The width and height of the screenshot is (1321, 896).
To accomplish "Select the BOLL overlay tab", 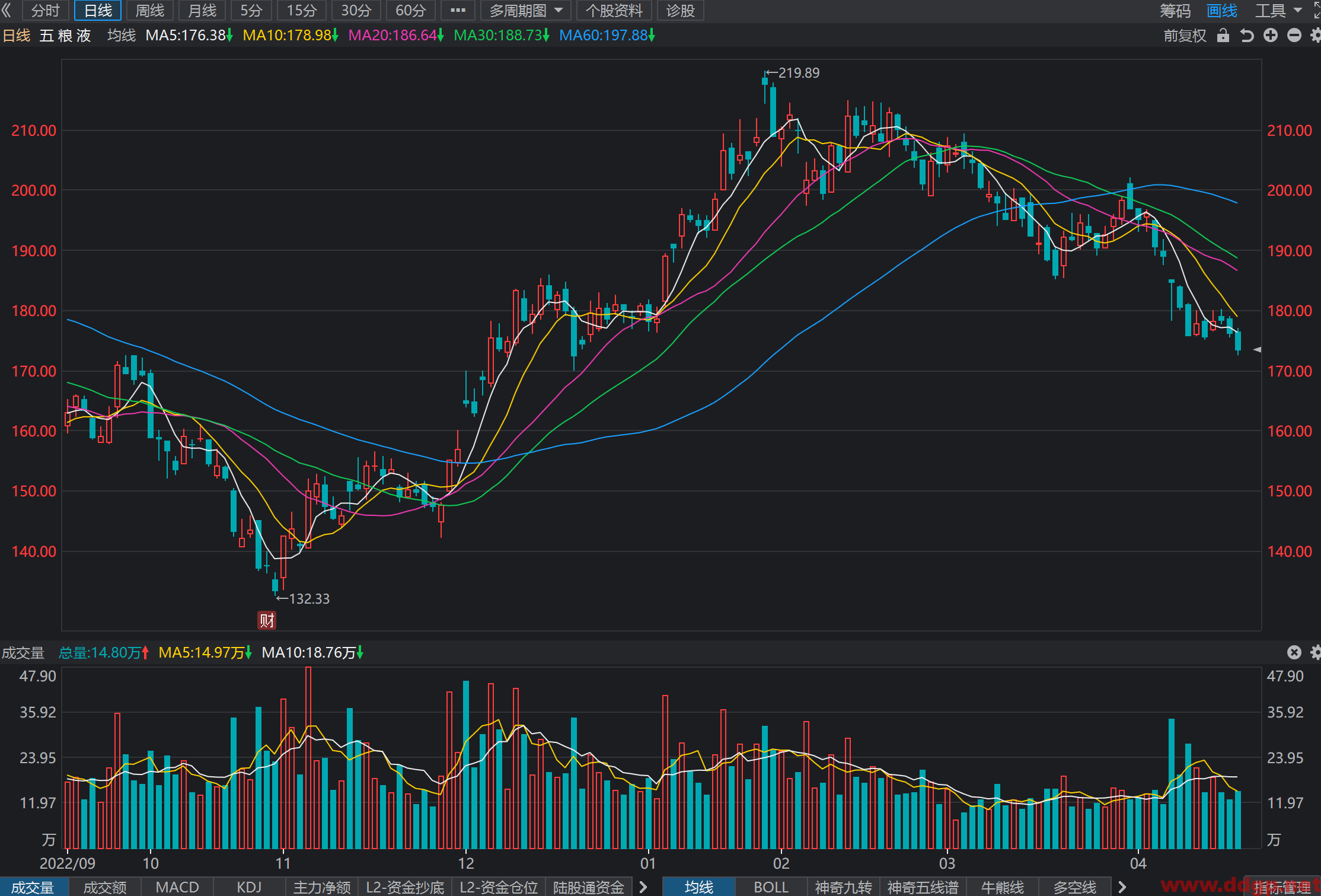I will pos(771,887).
